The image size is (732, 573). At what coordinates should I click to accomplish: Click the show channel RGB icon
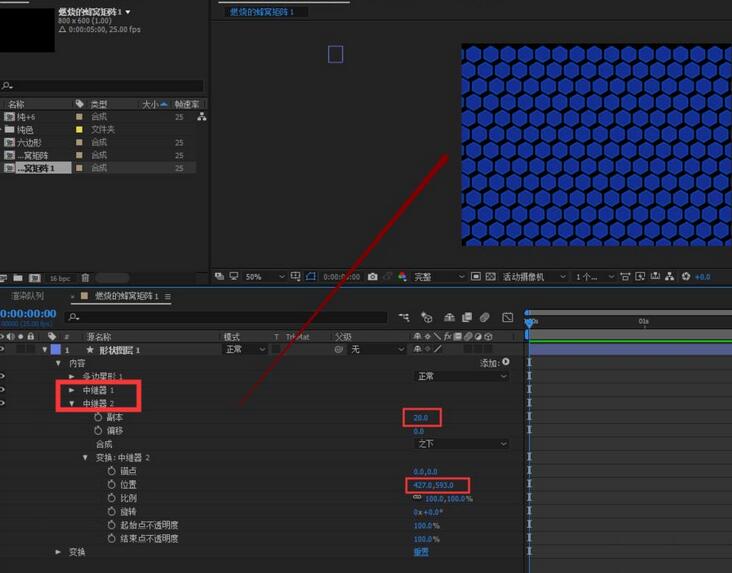[x=402, y=277]
